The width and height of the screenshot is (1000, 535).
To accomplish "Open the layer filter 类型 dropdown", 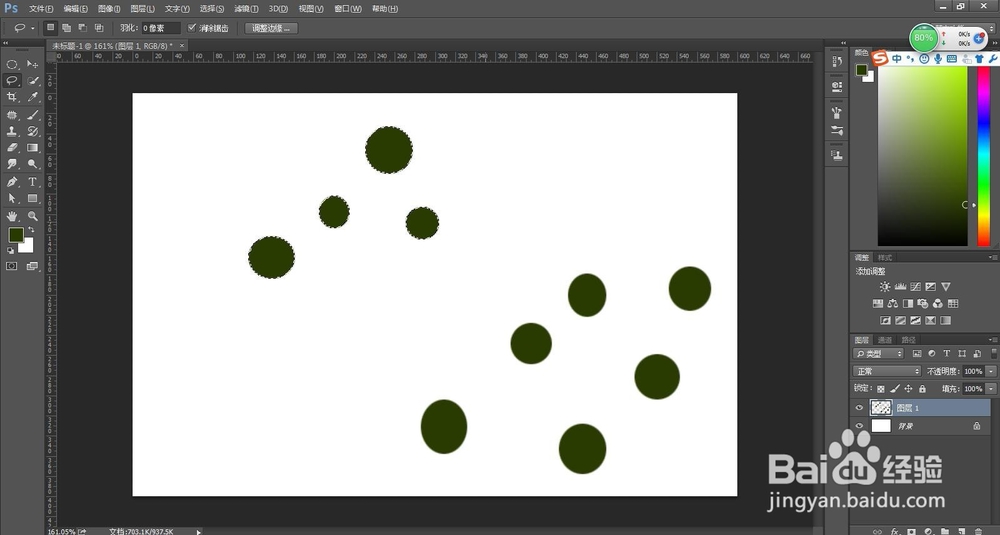I will (x=878, y=354).
